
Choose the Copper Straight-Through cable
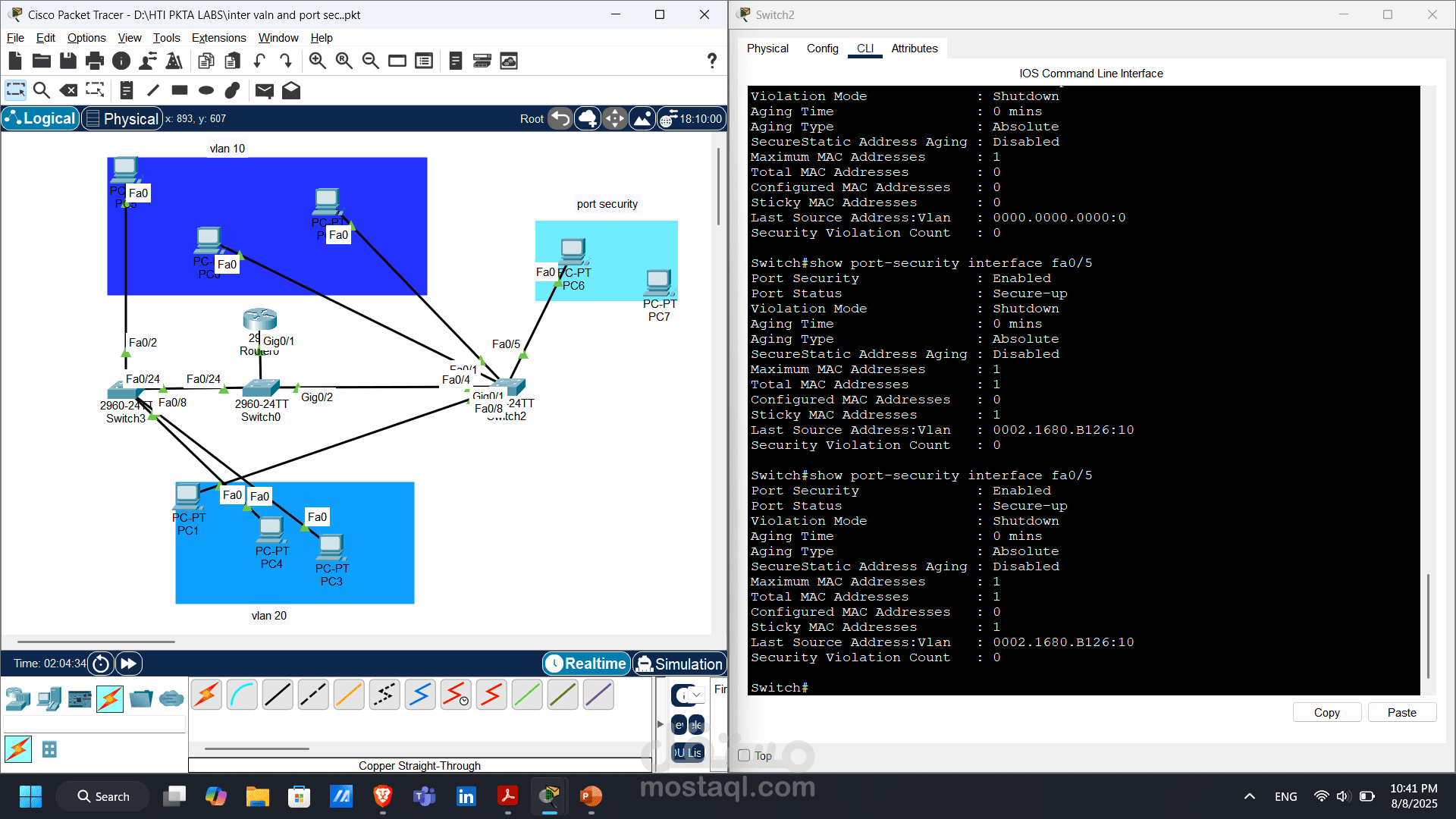coord(278,695)
